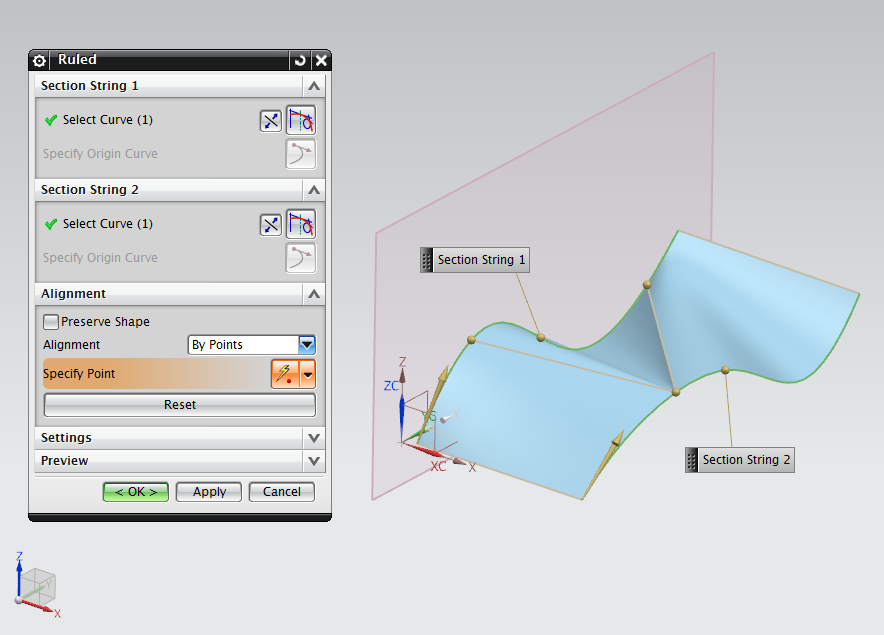Open the Alignment By Points combo box
The width and height of the screenshot is (884, 635).
pyautogui.click(x=251, y=345)
